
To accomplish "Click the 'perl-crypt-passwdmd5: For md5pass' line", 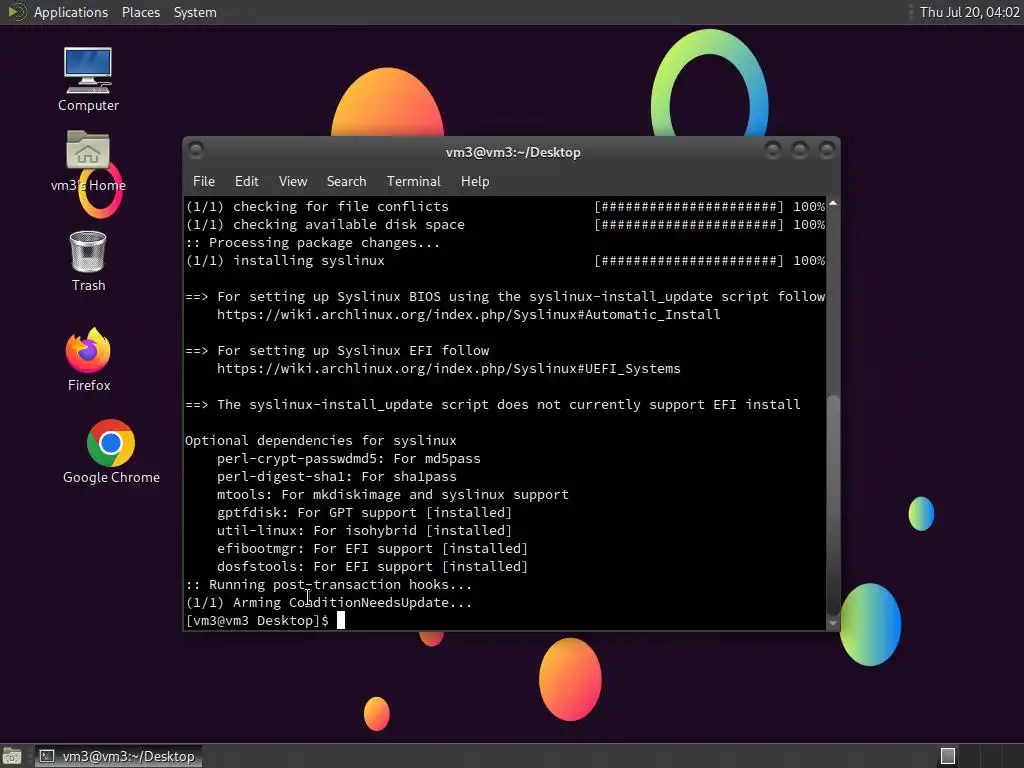I will [x=349, y=458].
